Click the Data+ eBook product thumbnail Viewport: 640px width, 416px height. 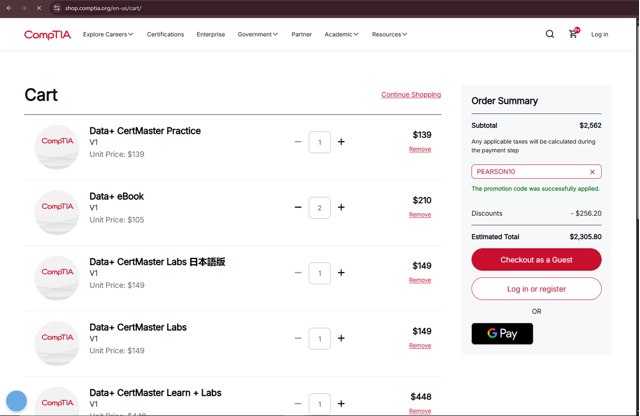(x=57, y=212)
